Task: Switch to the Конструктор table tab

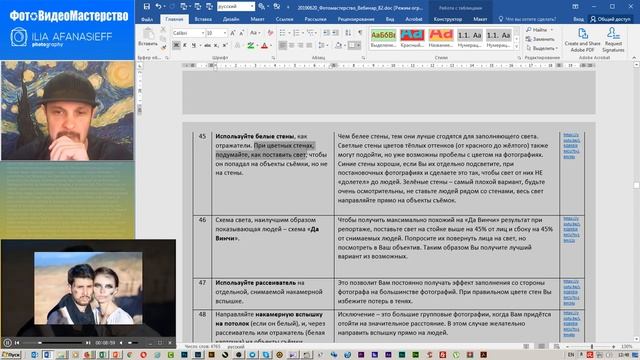Action: click(x=448, y=19)
